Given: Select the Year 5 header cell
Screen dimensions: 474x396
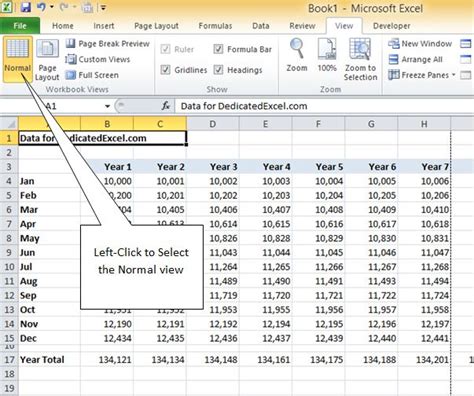Looking at the screenshot, I should [x=318, y=167].
